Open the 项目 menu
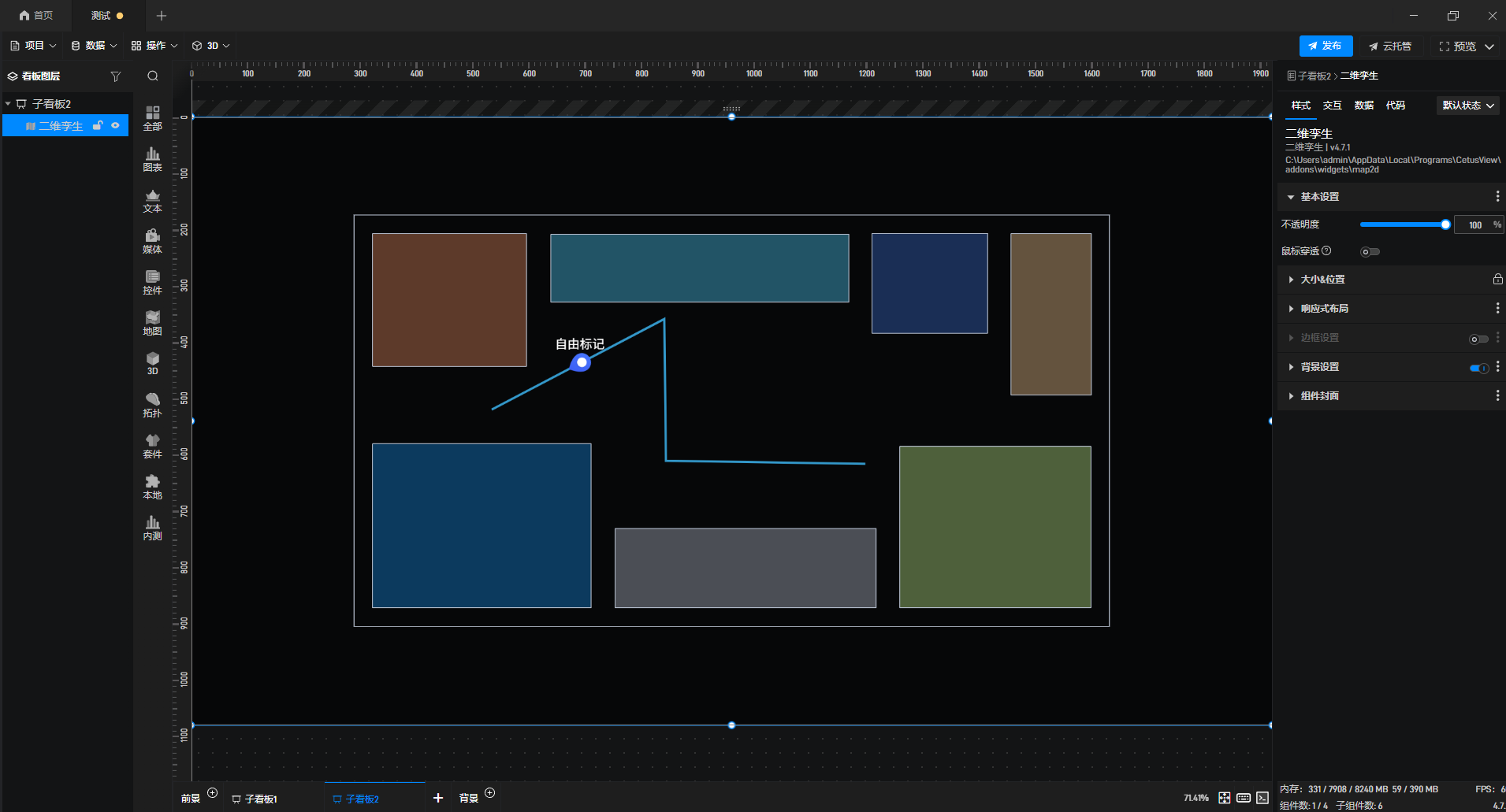Viewport: 1506px width, 812px height. (x=33, y=46)
